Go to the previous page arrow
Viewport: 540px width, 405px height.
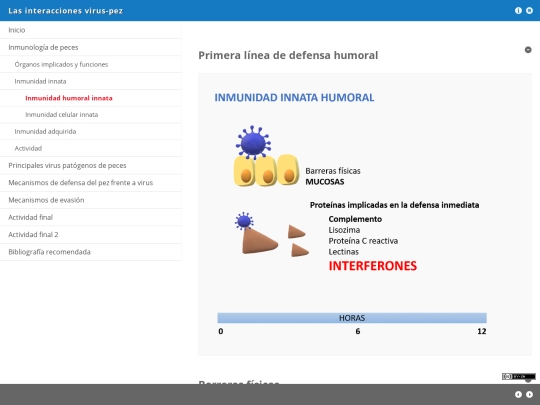pos(518,394)
